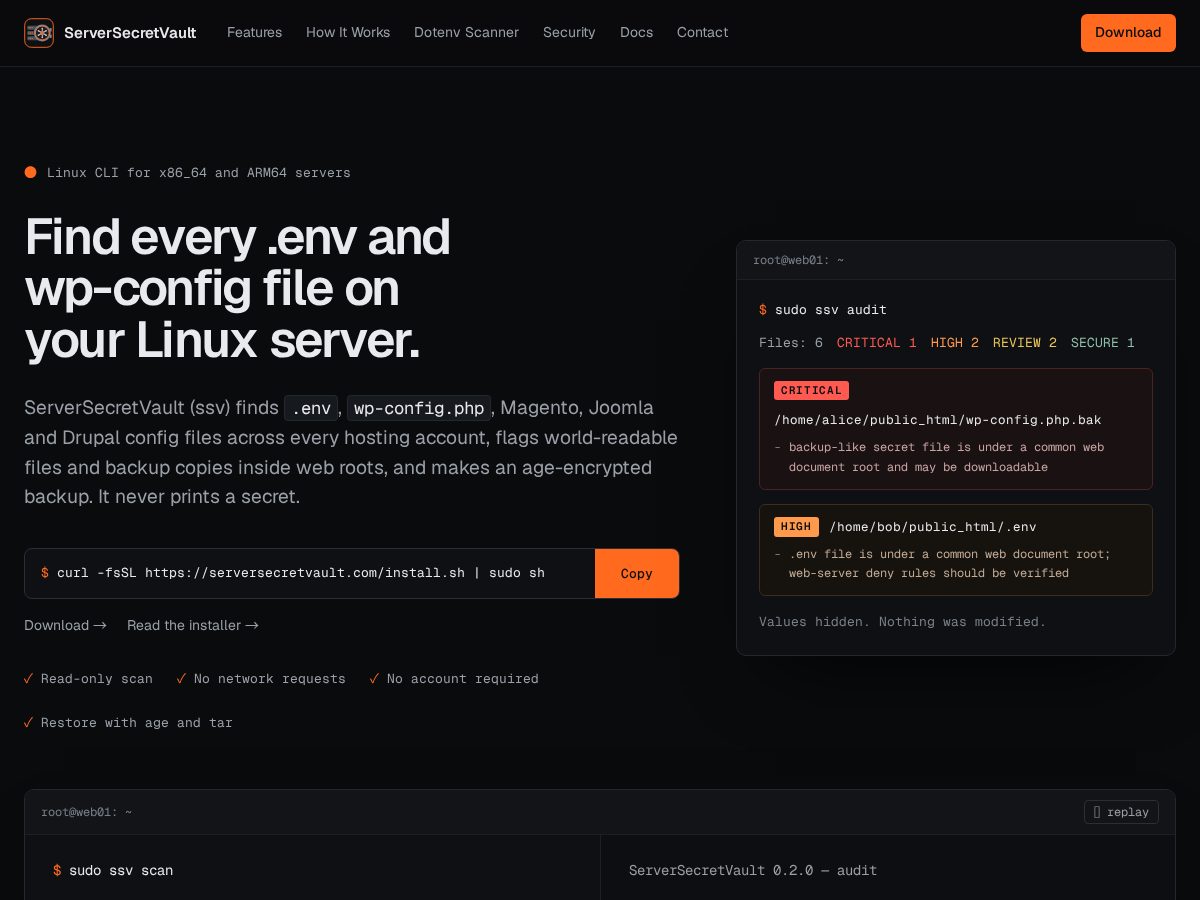
Task: Copy the curl install command
Action: click(x=636, y=573)
